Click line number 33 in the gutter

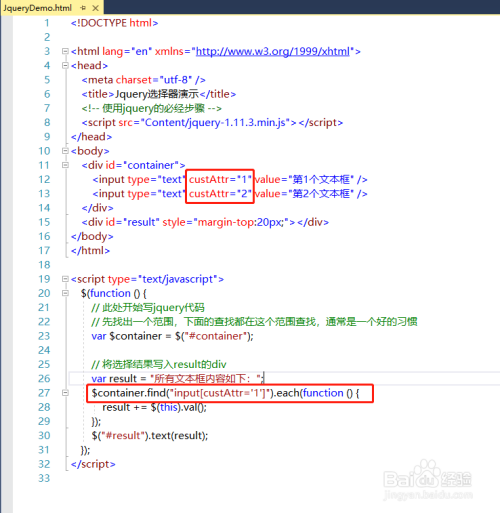click(x=44, y=478)
